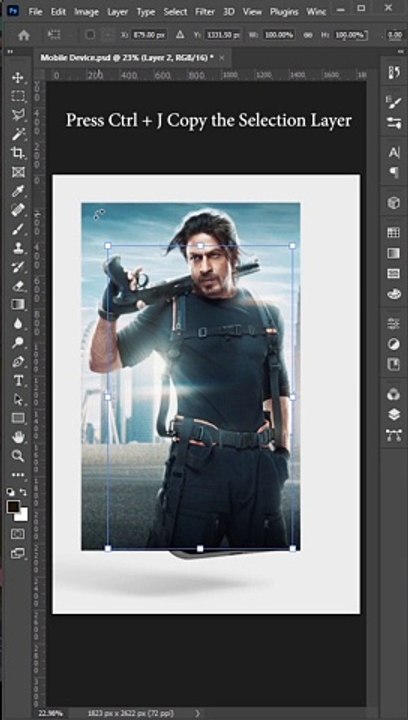Image resolution: width=408 pixels, height=720 pixels.
Task: Toggle relative positioning triangle icon
Action: (180, 34)
